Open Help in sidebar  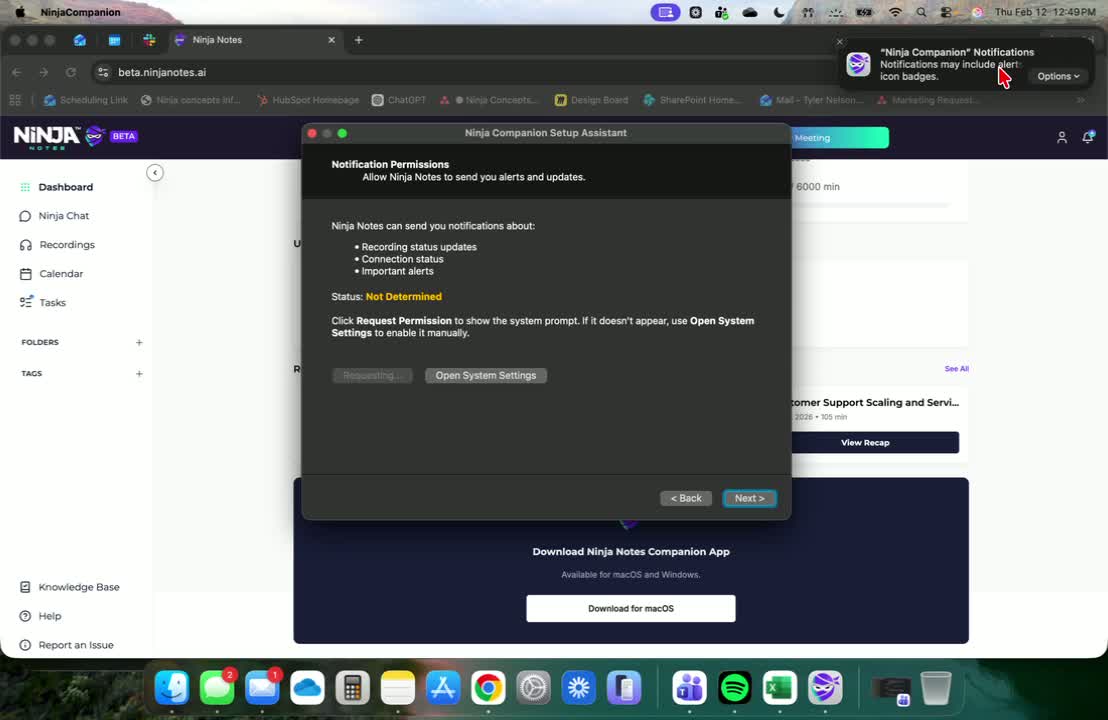point(49,616)
